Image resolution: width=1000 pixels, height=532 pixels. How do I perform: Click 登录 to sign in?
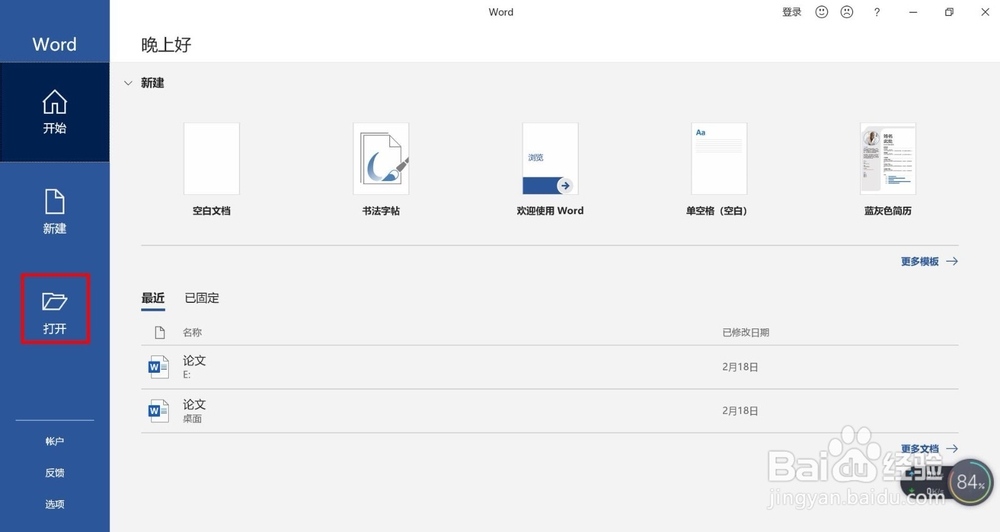[791, 12]
